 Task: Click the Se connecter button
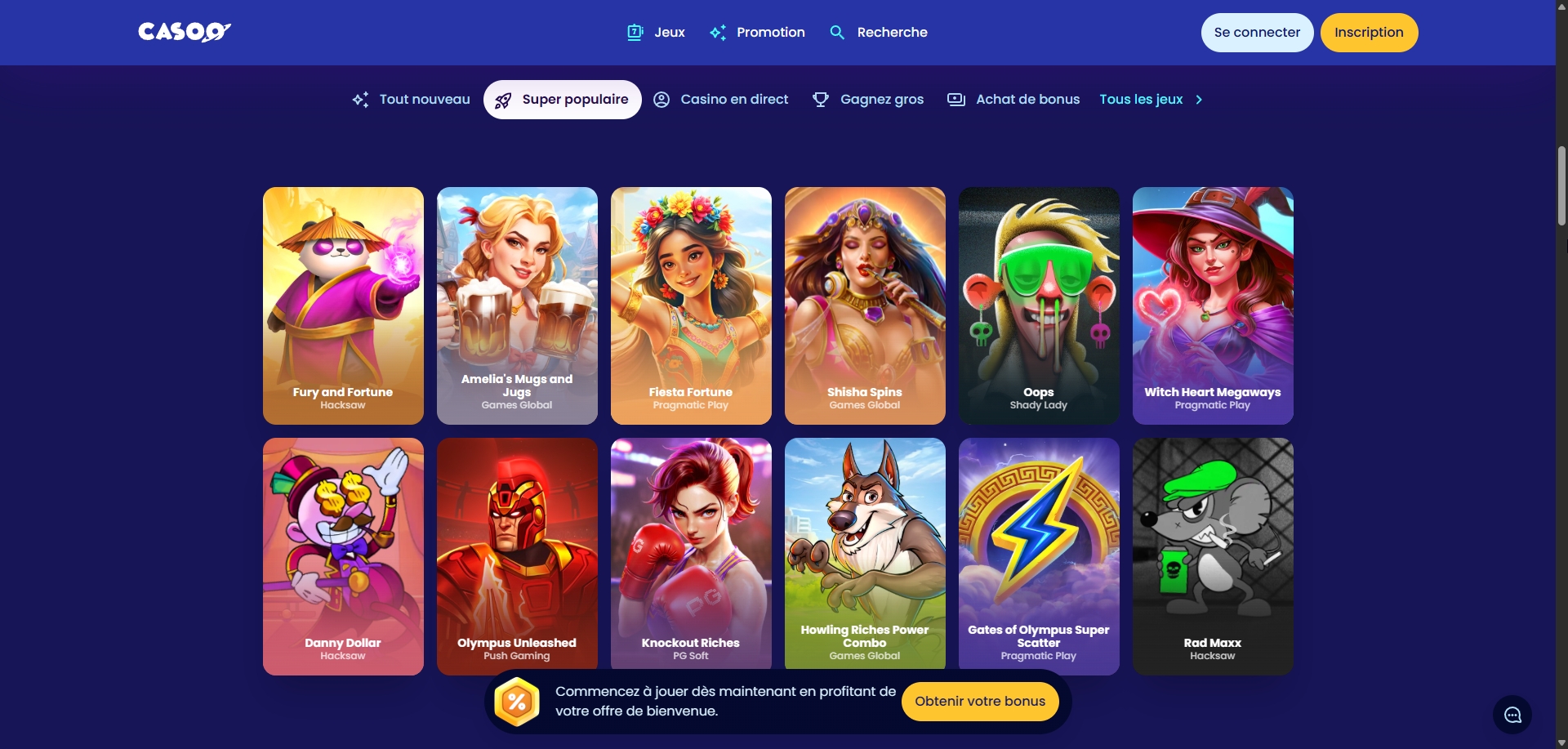(x=1257, y=33)
